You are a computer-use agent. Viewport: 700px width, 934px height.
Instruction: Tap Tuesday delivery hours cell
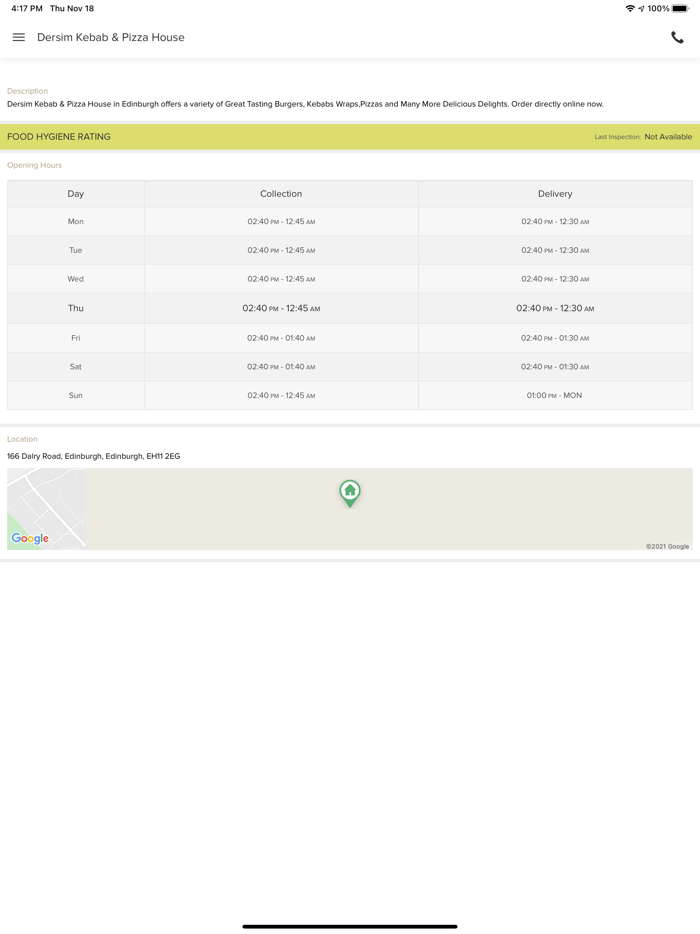point(555,250)
